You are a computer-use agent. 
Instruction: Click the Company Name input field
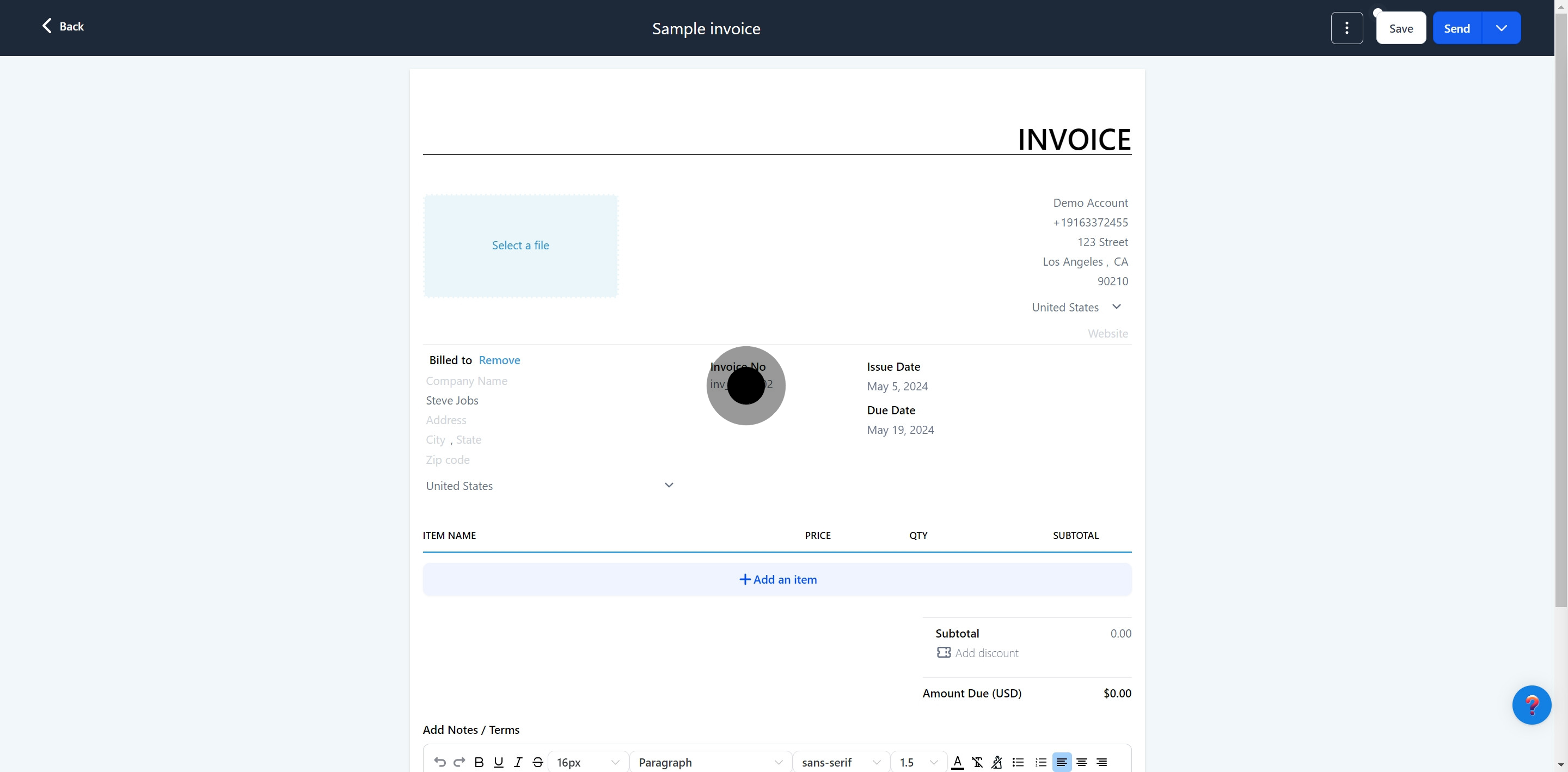tap(466, 381)
